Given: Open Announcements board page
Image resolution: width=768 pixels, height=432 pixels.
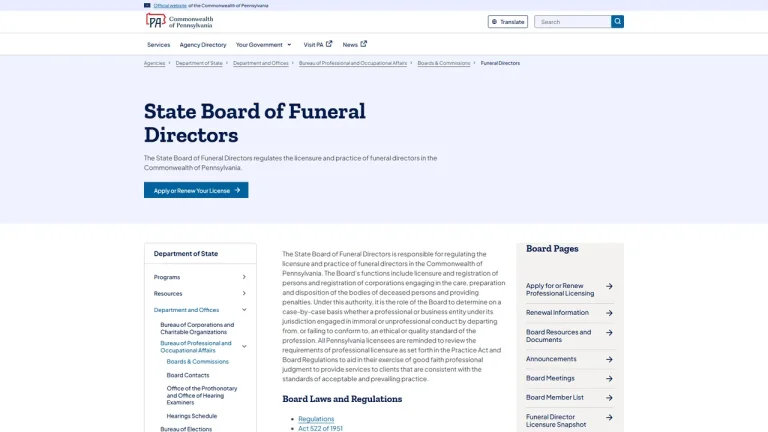Looking at the screenshot, I should pos(551,359).
